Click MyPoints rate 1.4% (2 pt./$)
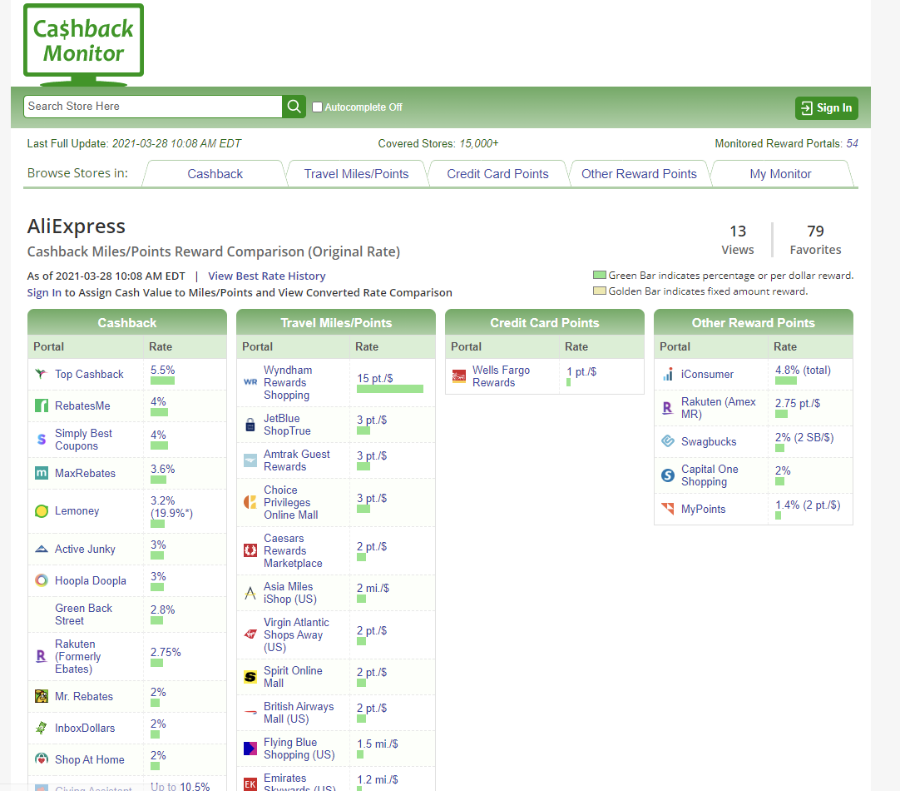The height and width of the screenshot is (791, 900). [808, 505]
